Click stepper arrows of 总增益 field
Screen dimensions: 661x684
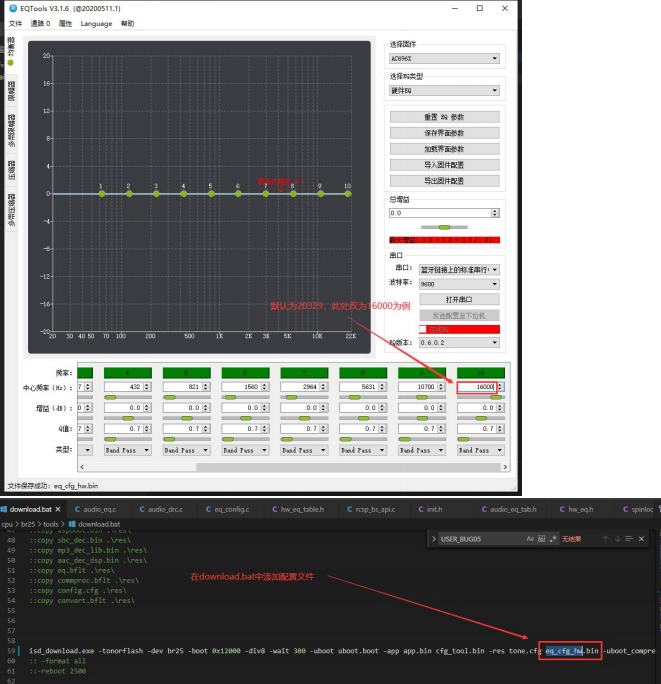(x=495, y=213)
